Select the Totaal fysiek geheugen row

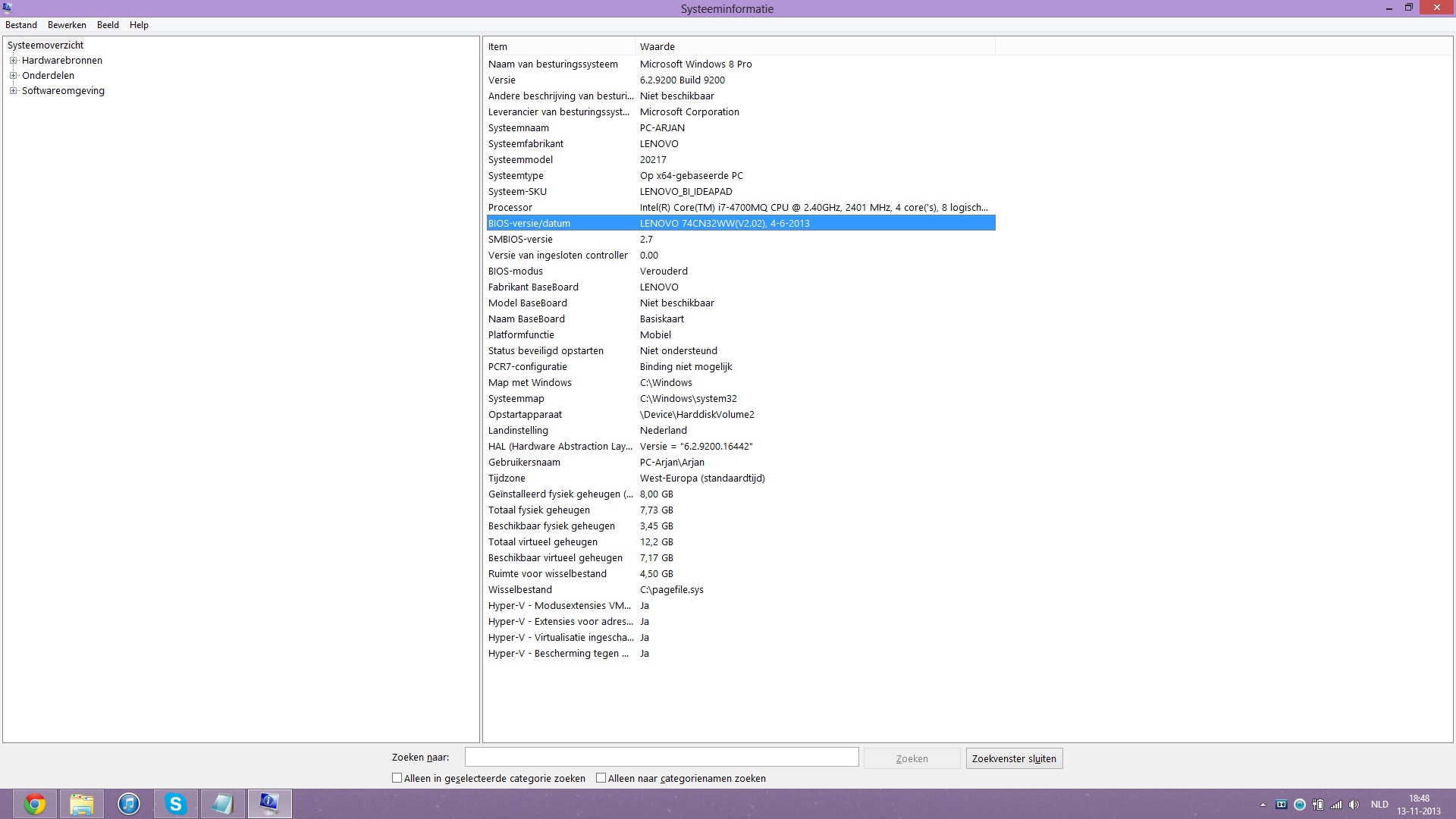click(740, 510)
